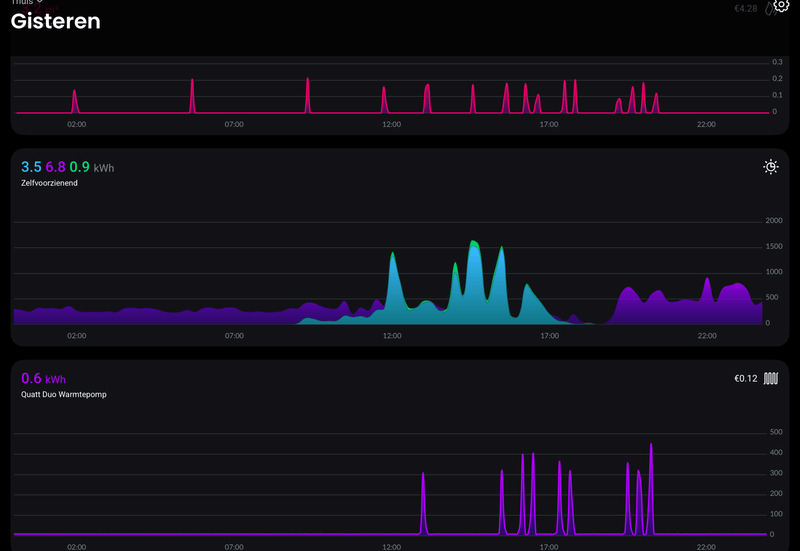Screen dimensions: 800x551
Task: Click the faded €4.28 cost value
Action: click(745, 9)
